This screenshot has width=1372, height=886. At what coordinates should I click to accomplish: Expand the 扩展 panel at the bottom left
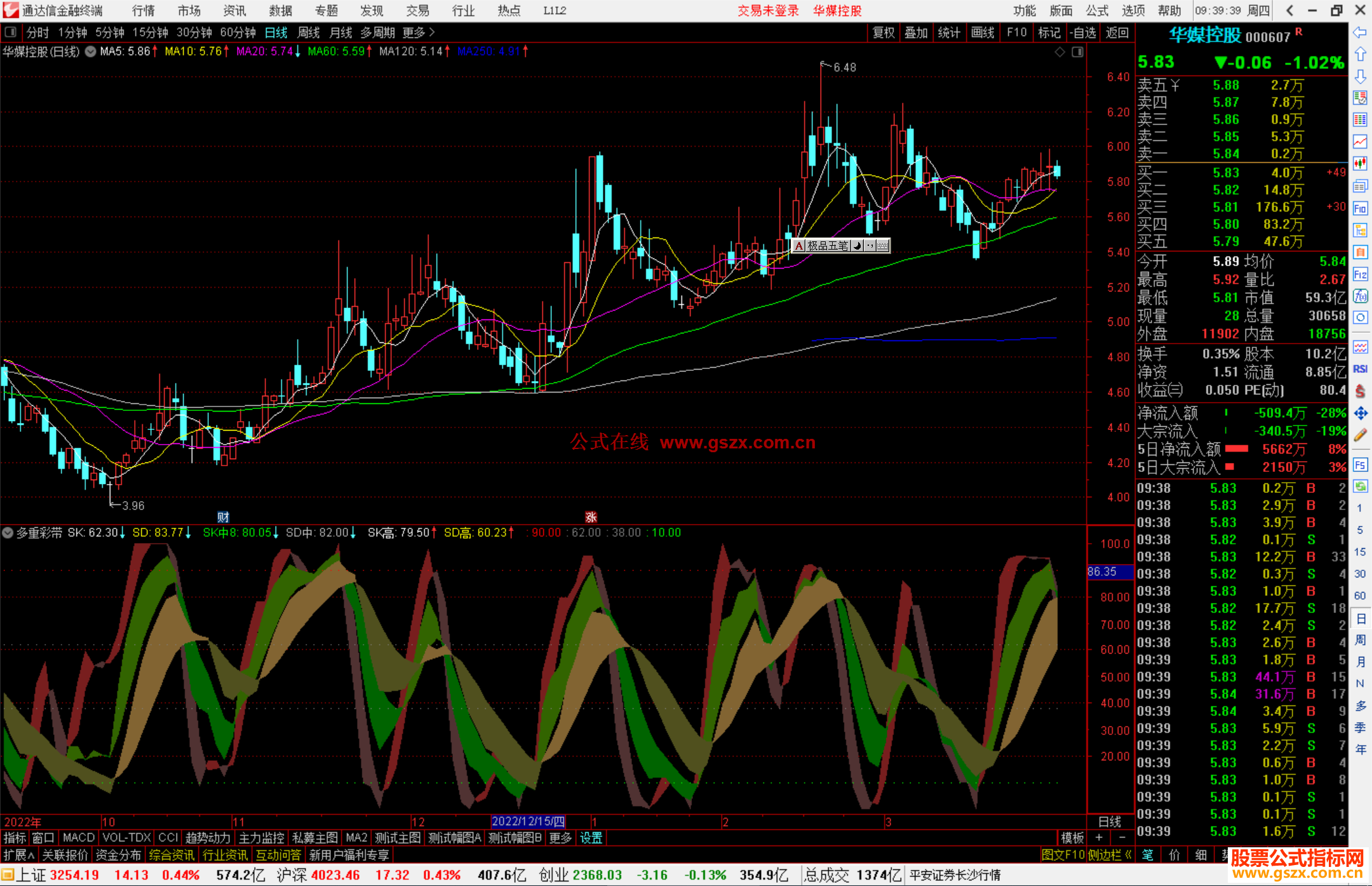pyautogui.click(x=19, y=856)
